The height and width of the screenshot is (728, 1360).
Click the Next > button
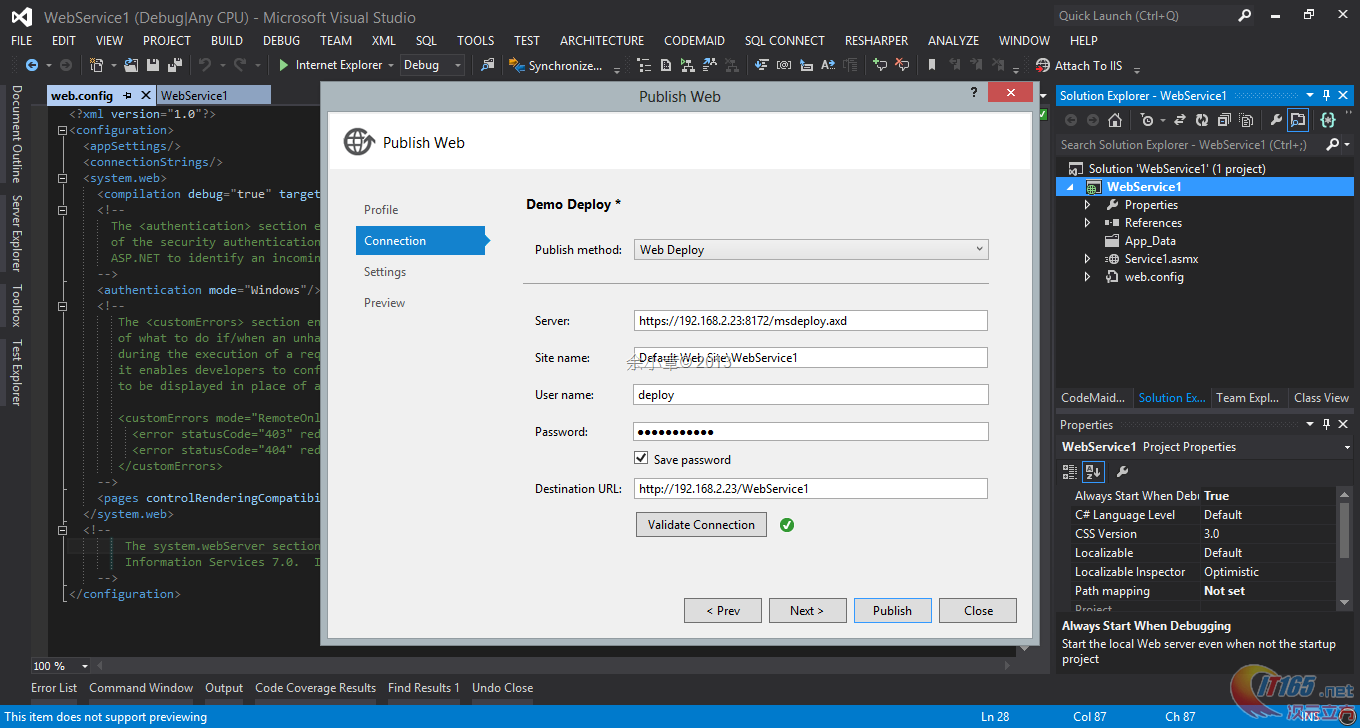[806, 610]
